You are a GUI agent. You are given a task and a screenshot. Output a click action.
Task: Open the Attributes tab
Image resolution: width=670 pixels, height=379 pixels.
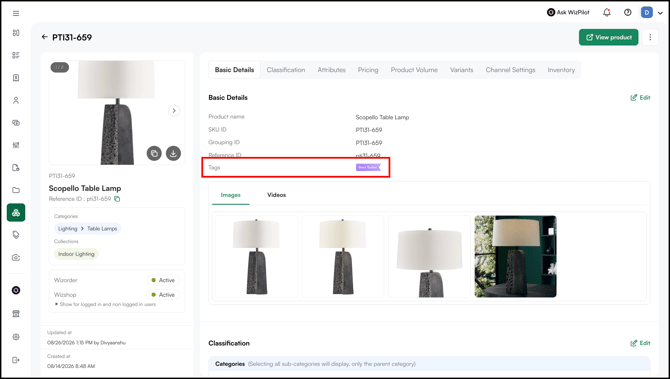(x=331, y=70)
